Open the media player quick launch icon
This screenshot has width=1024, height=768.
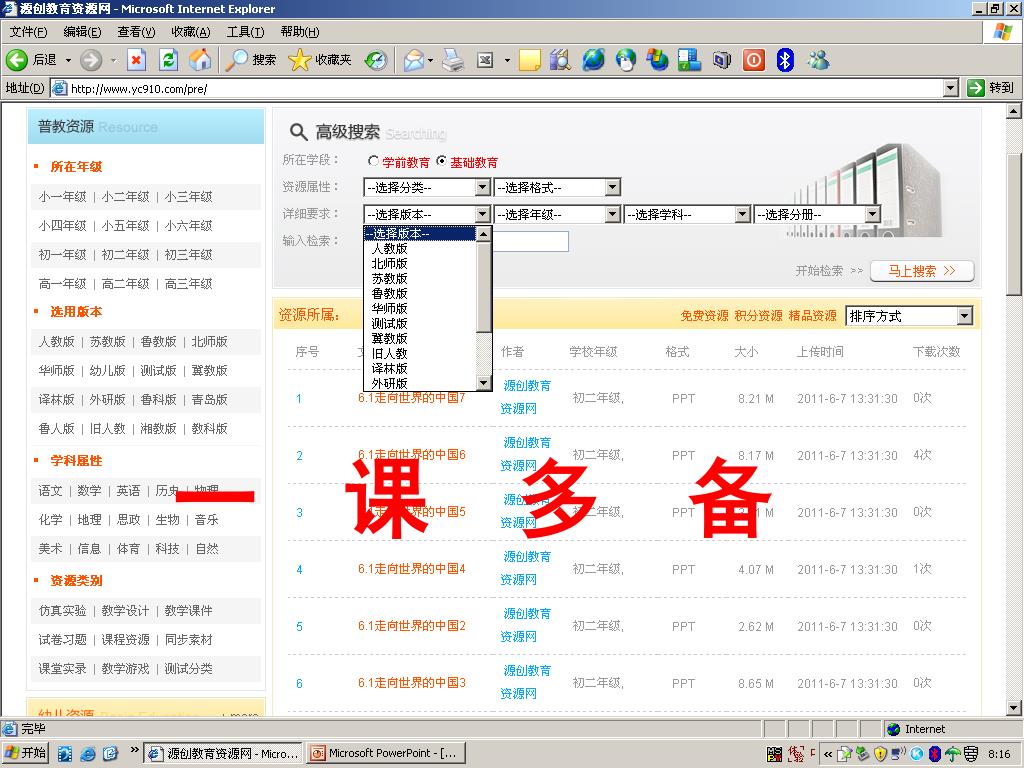coord(64,754)
